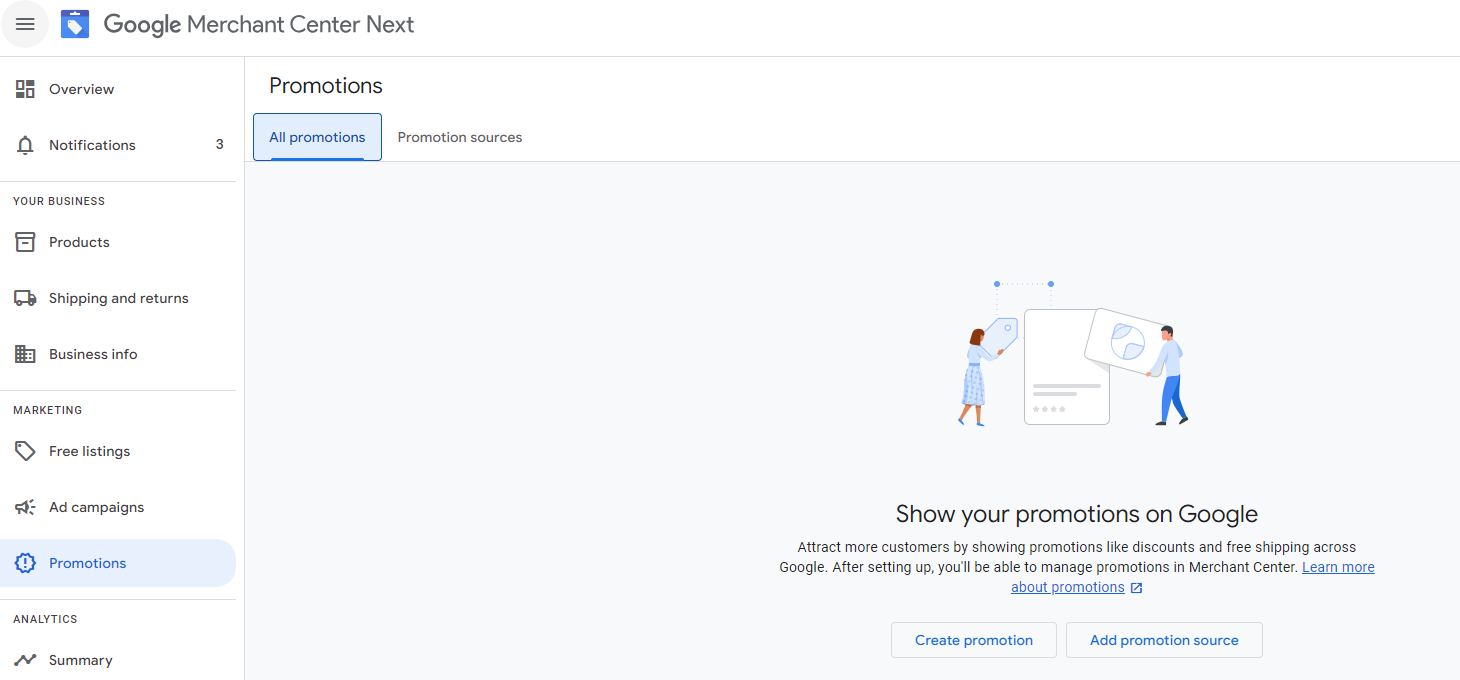Click the Add promotion source button
This screenshot has height=680, width=1460.
[1164, 639]
